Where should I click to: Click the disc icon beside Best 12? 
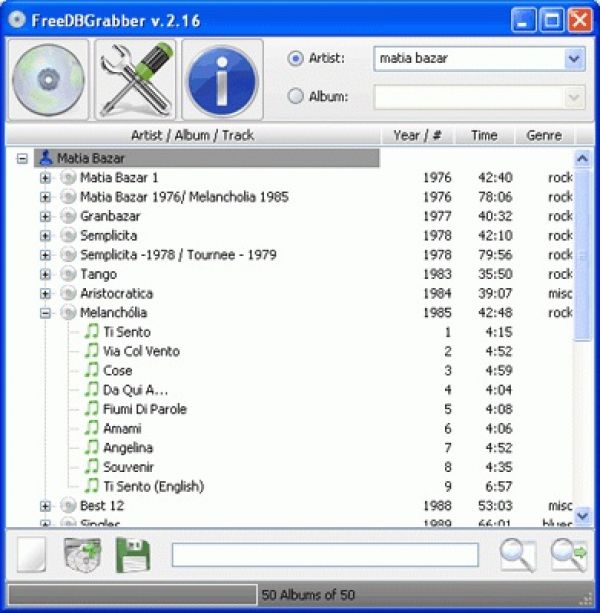tap(68, 505)
